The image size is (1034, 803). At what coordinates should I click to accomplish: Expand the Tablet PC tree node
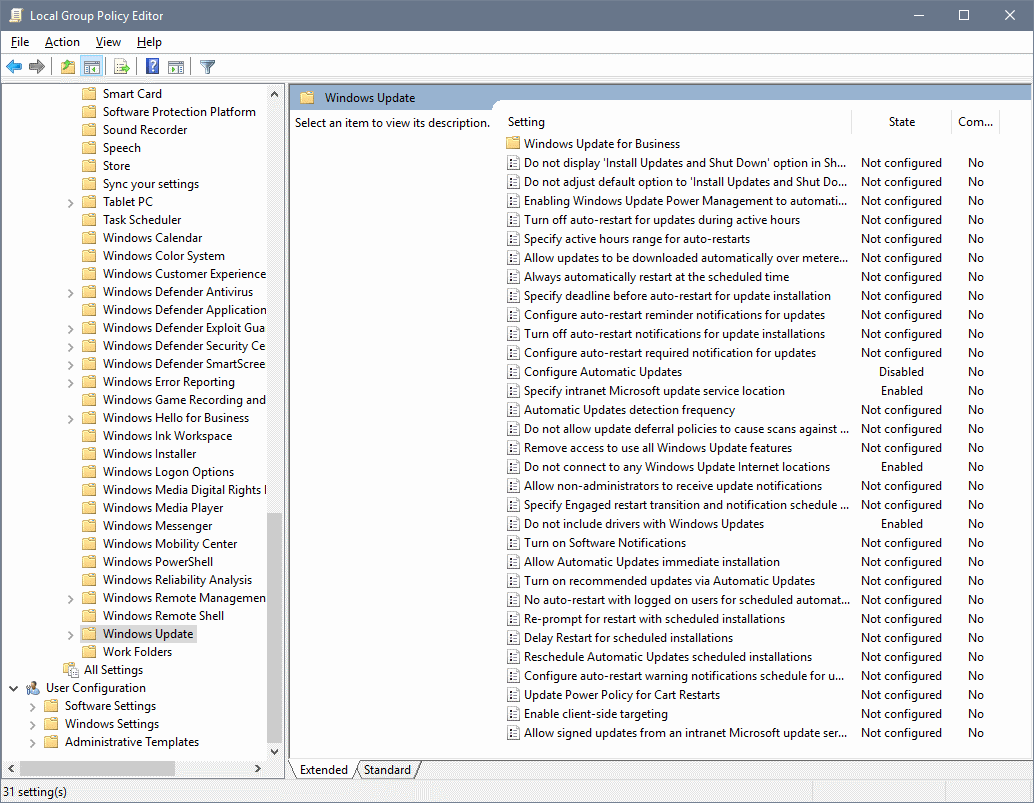point(71,203)
